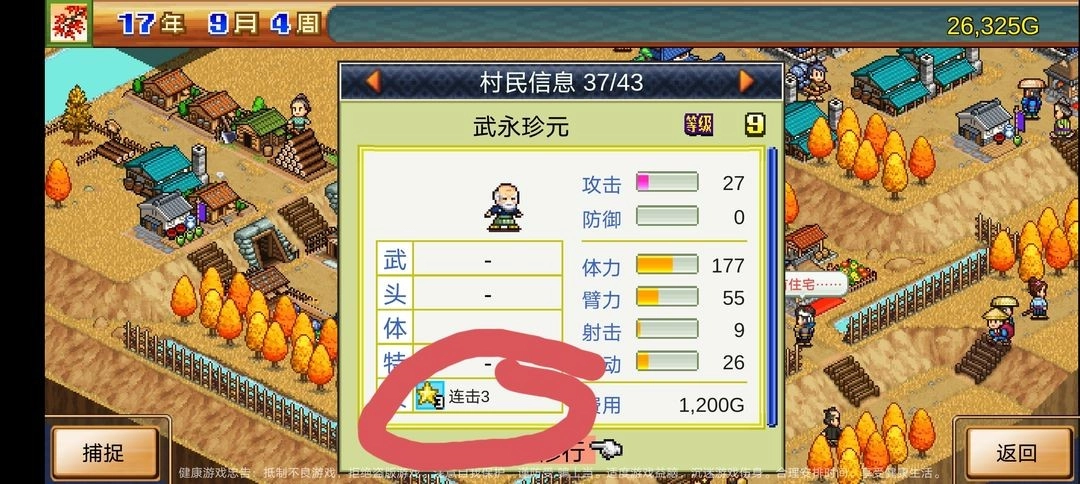This screenshot has width=1080, height=484.
Task: Tap the purple 等级 level badge
Action: [x=698, y=125]
